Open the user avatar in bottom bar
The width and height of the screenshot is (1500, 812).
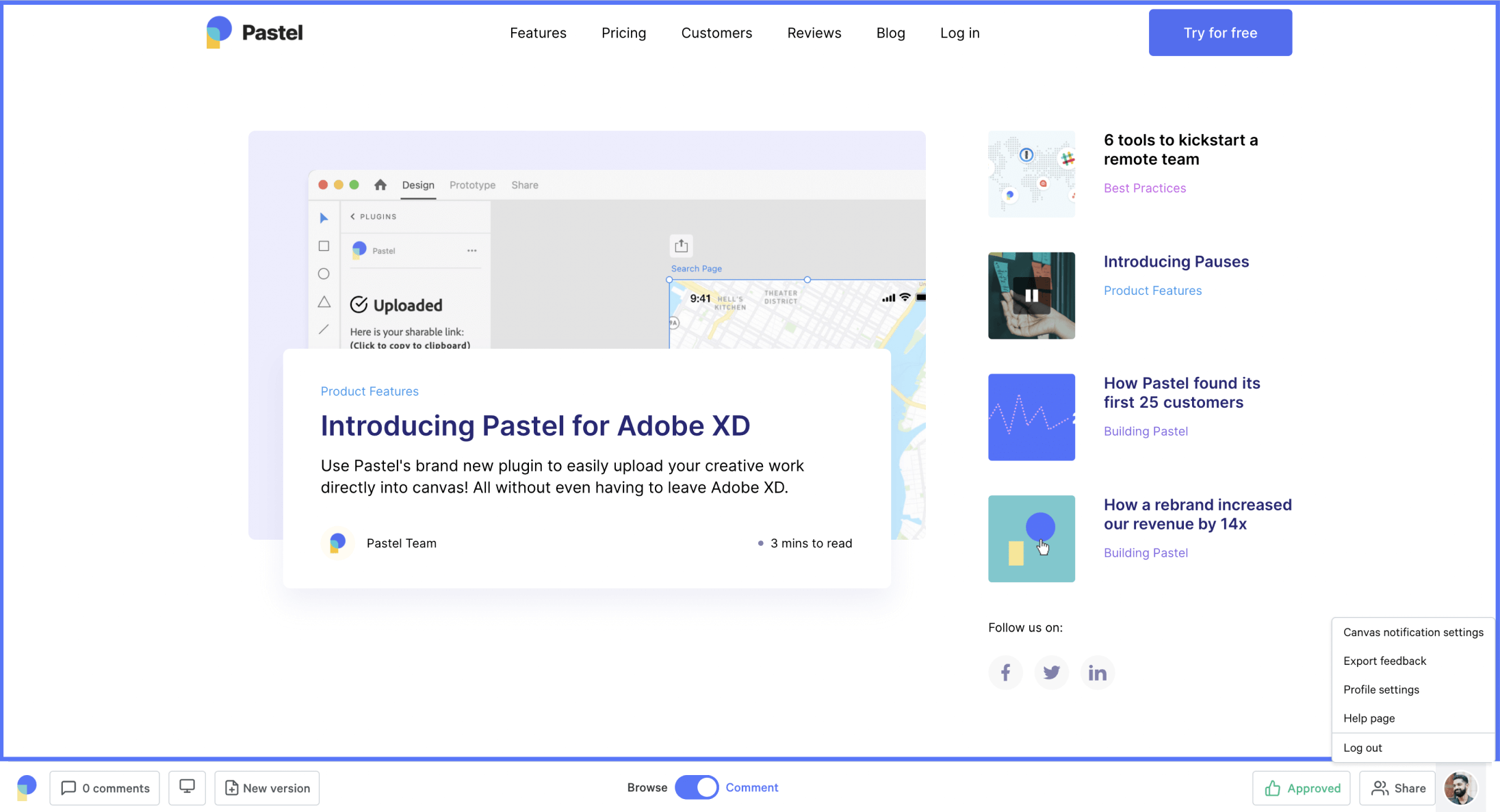1460,788
